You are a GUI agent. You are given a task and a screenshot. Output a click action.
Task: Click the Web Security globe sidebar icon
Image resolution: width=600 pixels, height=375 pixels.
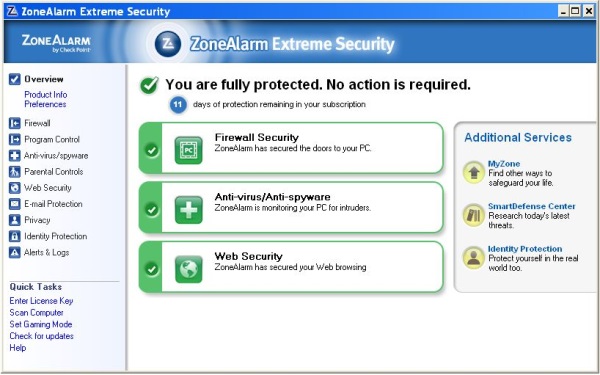tap(15, 188)
